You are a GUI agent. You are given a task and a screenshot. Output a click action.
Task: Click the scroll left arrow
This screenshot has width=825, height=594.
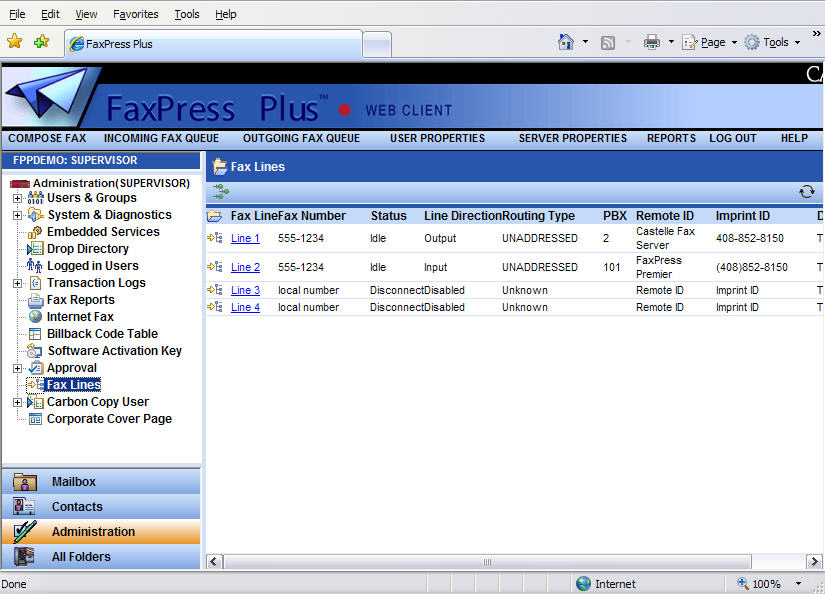(x=213, y=562)
